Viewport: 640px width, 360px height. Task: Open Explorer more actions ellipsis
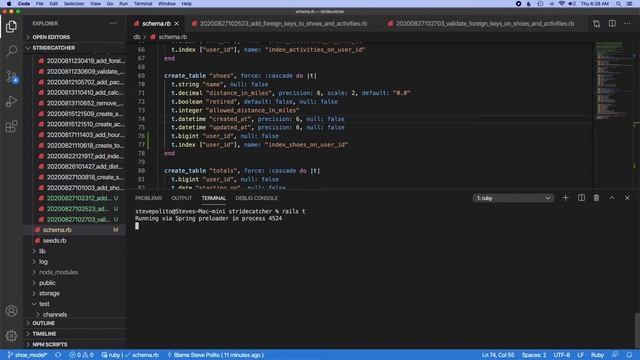[x=113, y=24]
